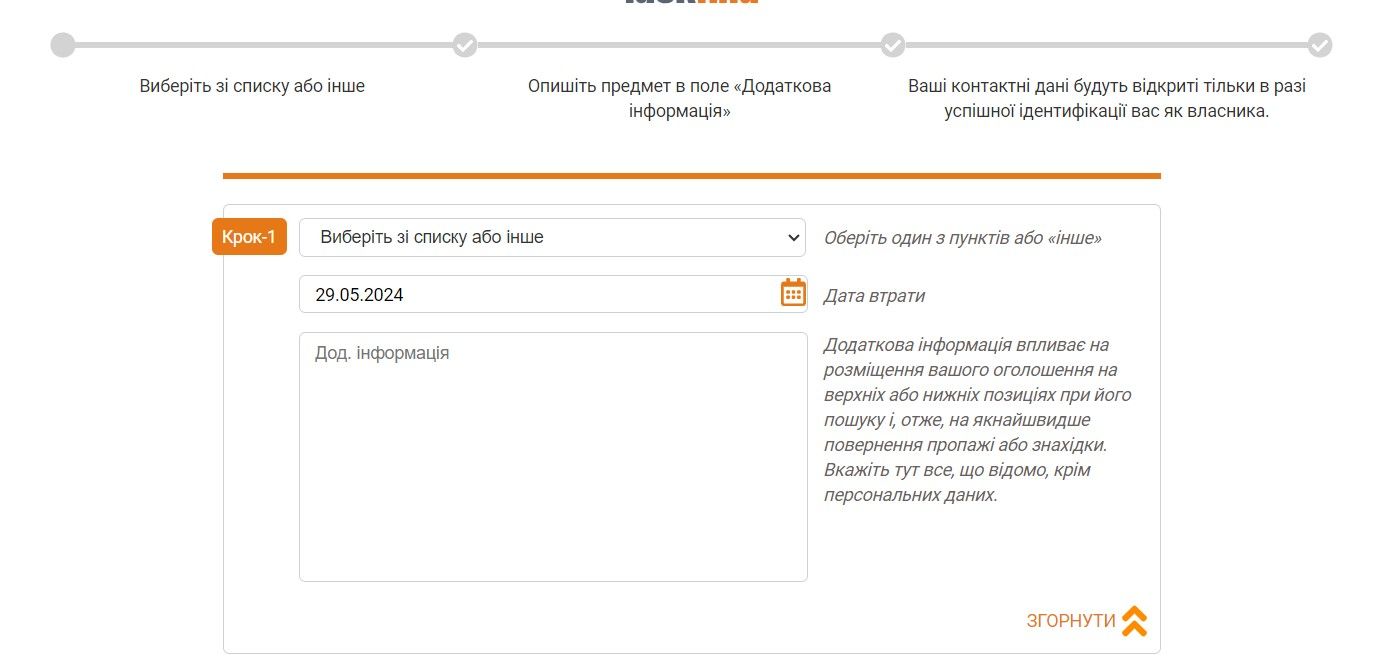Image resolution: width=1388 pixels, height=671 pixels.
Task: Click the «Оберіть один з пунктів» hint text
Action: 963,237
